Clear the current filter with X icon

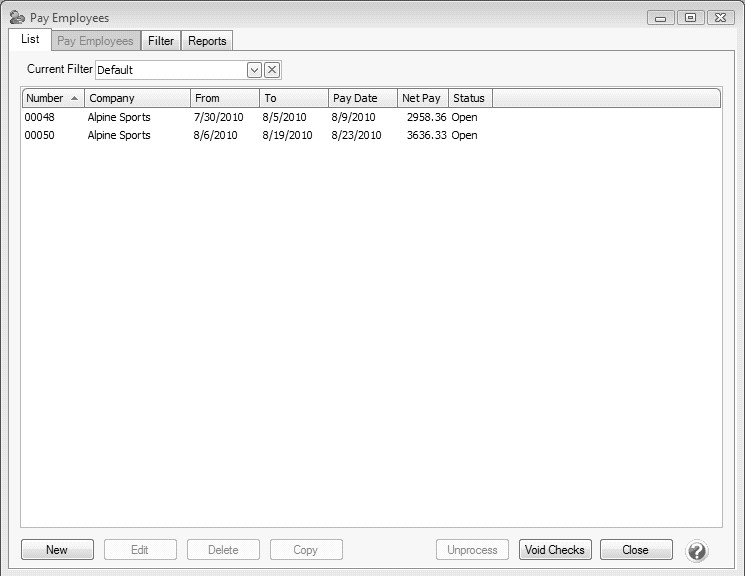tap(272, 70)
